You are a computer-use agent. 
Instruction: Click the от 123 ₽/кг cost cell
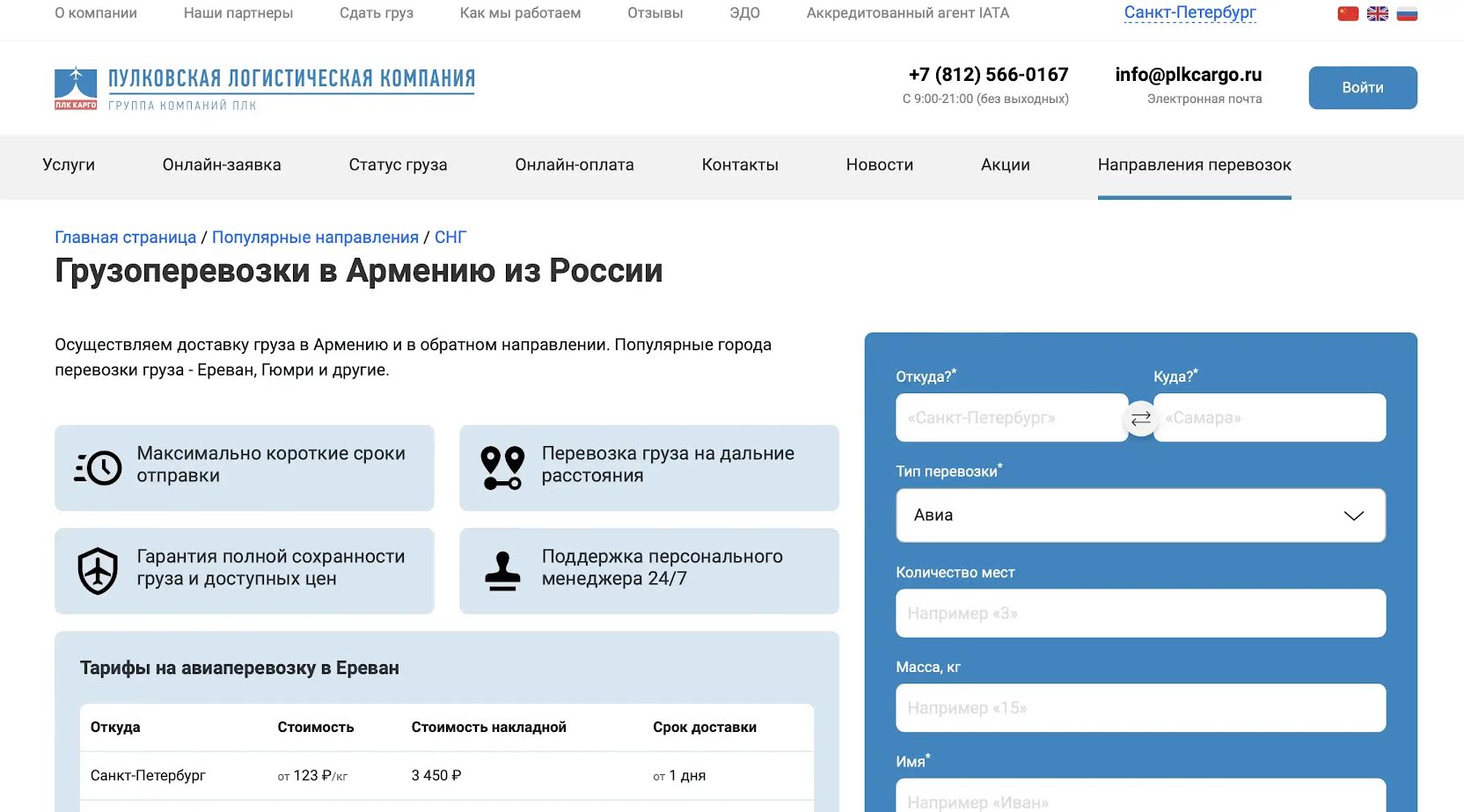coord(312,776)
